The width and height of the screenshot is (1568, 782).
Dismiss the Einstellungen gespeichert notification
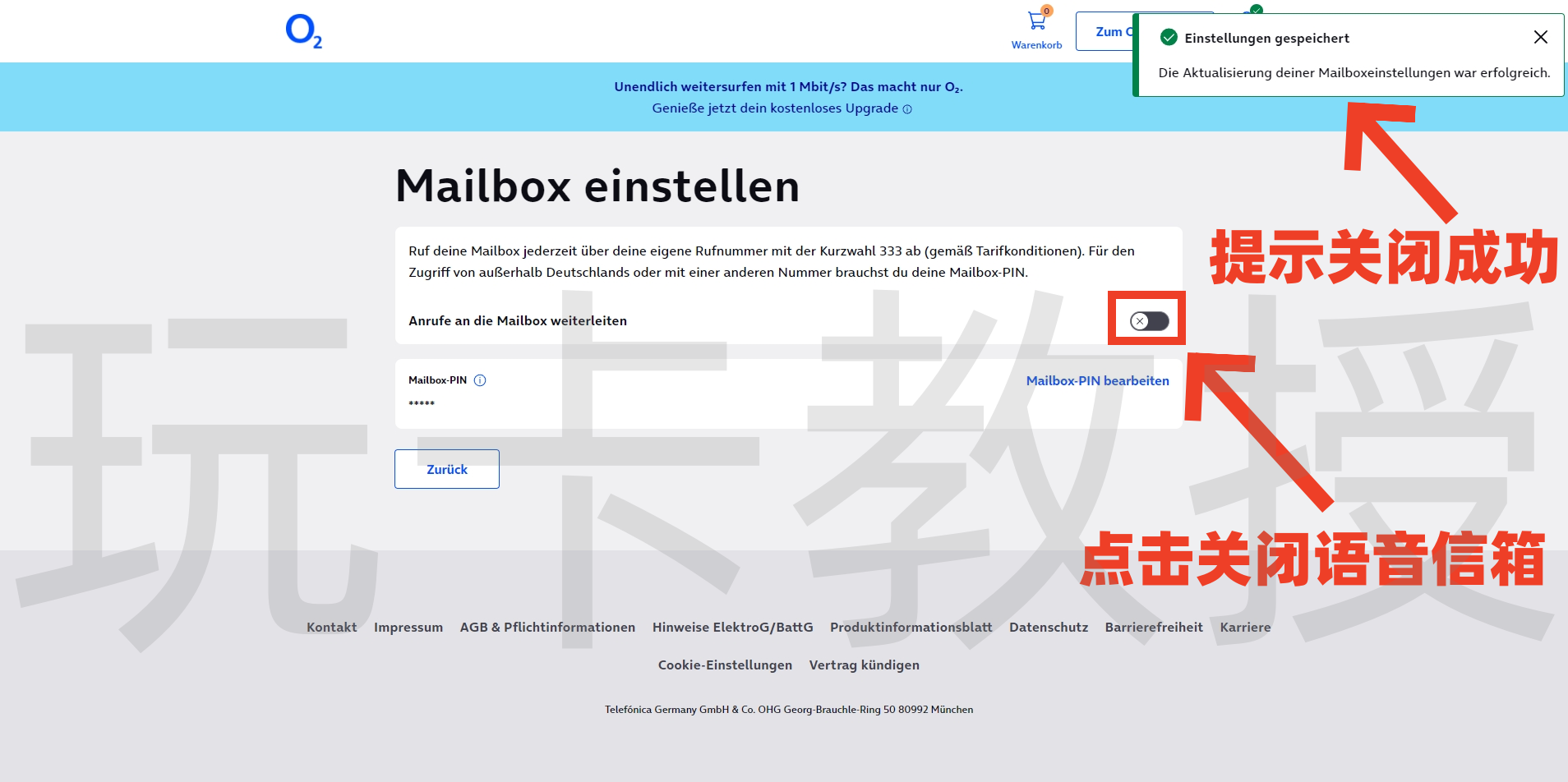pos(1540,37)
